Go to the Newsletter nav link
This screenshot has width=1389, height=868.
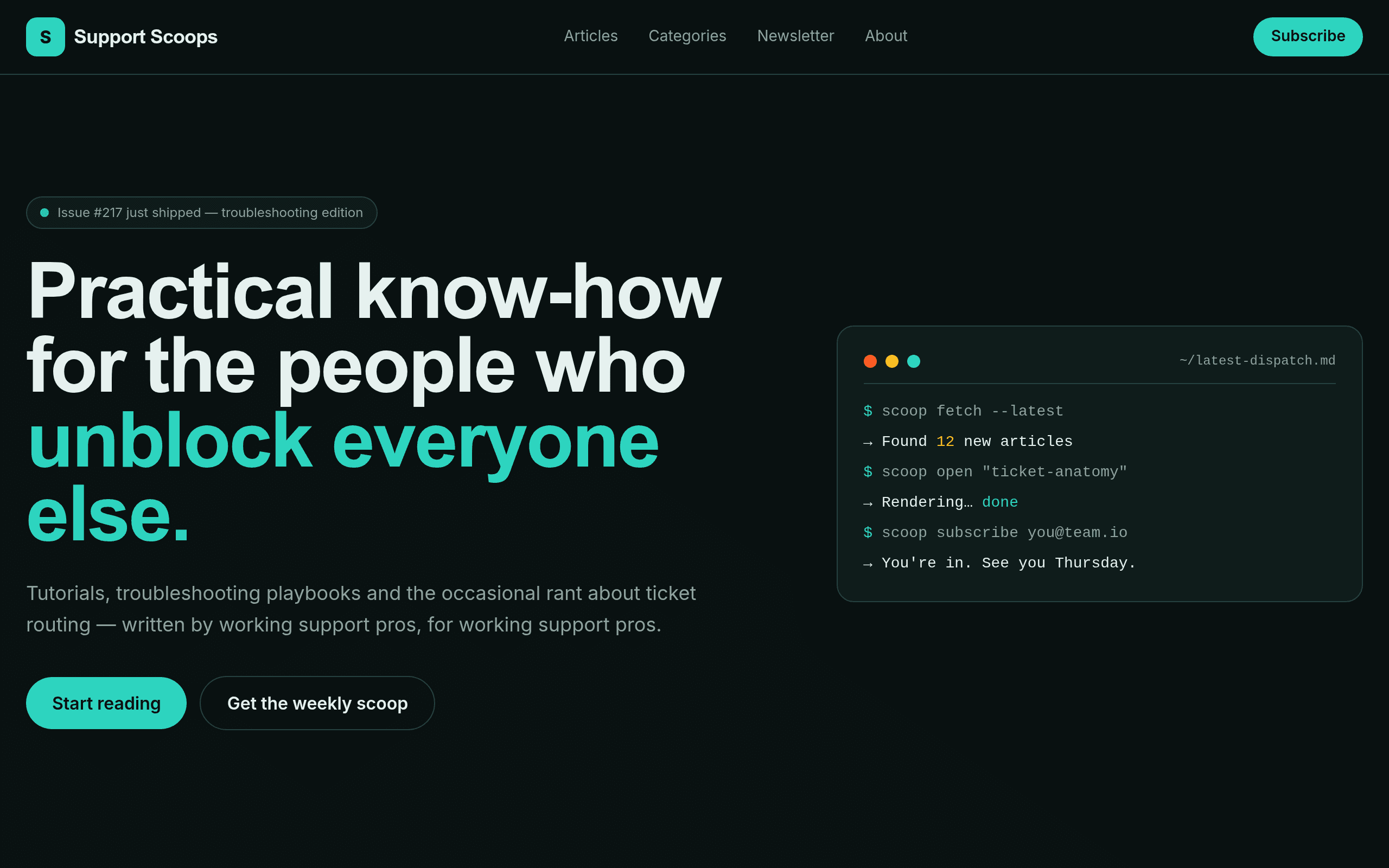pyautogui.click(x=795, y=36)
